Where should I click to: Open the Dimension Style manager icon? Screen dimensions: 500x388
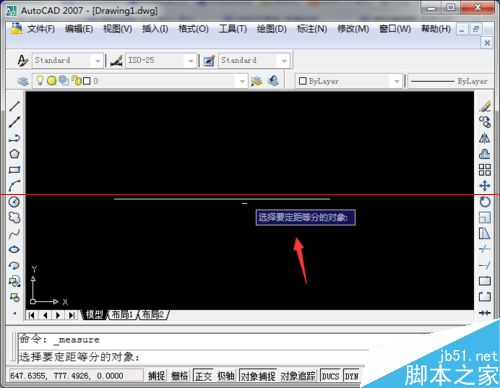[116, 61]
